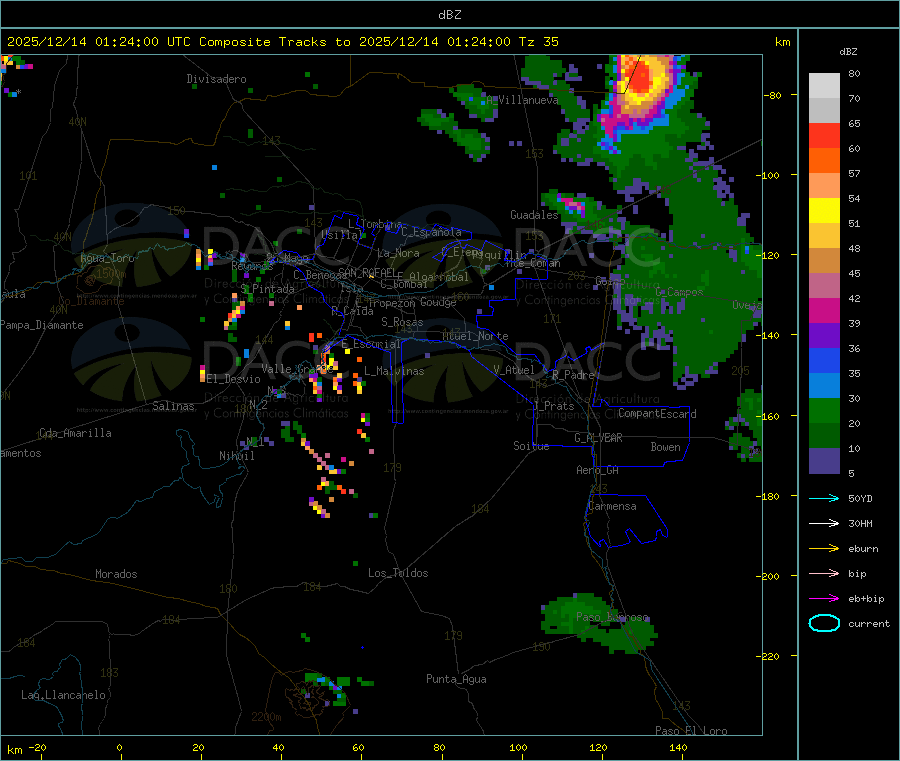900x761 pixels.
Task: Click the 'CompantEscard' map label
Action: coord(657,414)
